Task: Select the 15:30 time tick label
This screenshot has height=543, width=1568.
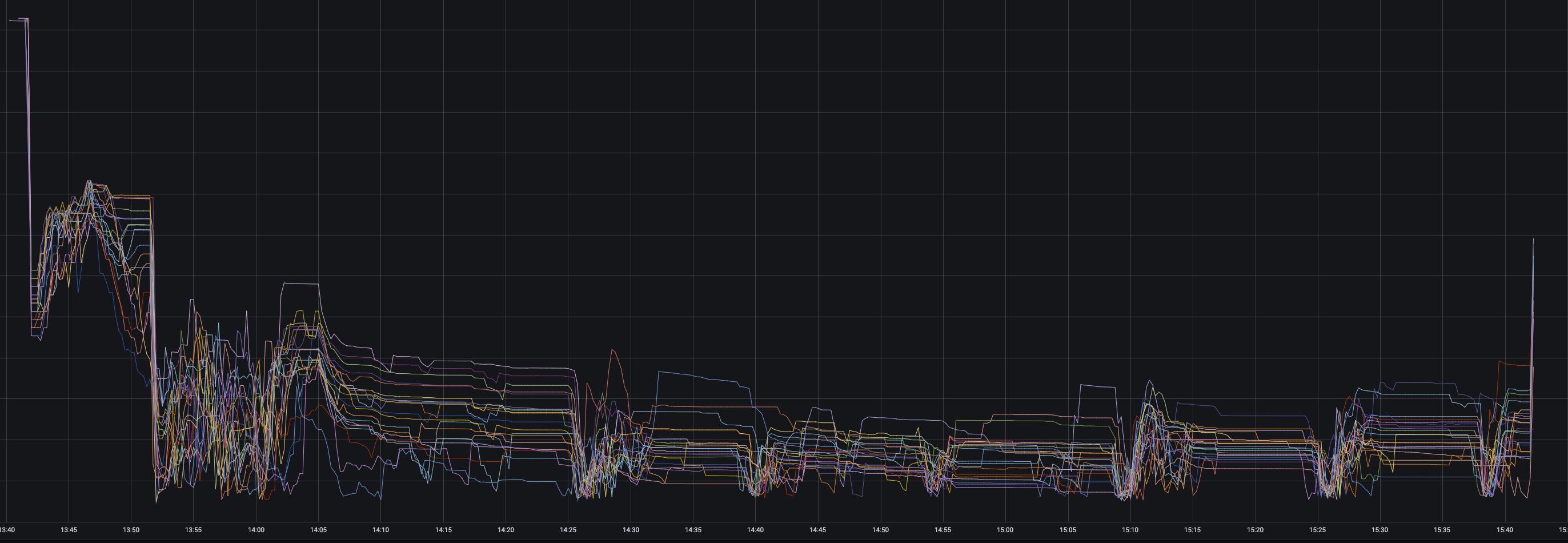Action: pyautogui.click(x=1380, y=530)
